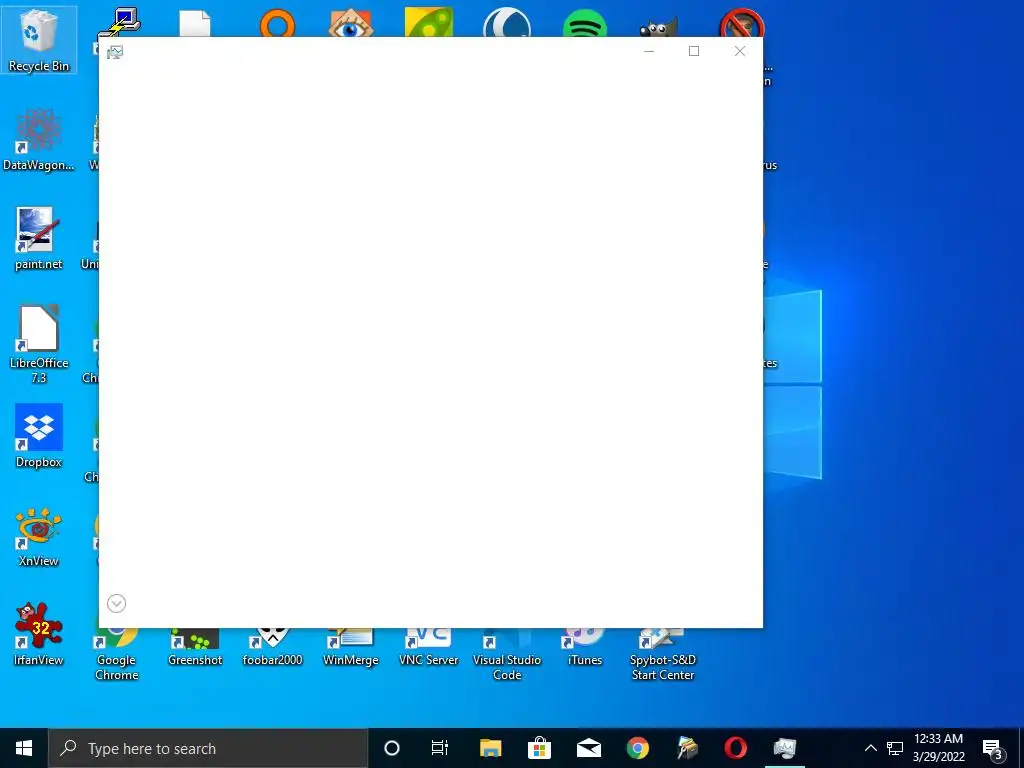Maximize the blank white window
This screenshot has height=768, width=1024.
tap(694, 51)
